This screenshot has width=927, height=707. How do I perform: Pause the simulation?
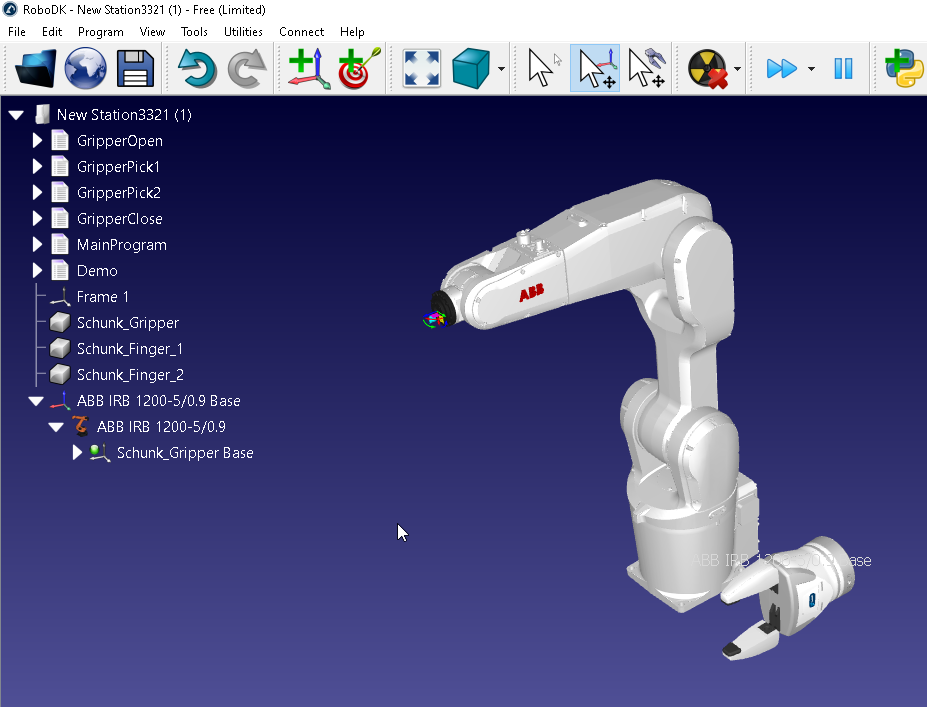point(843,69)
